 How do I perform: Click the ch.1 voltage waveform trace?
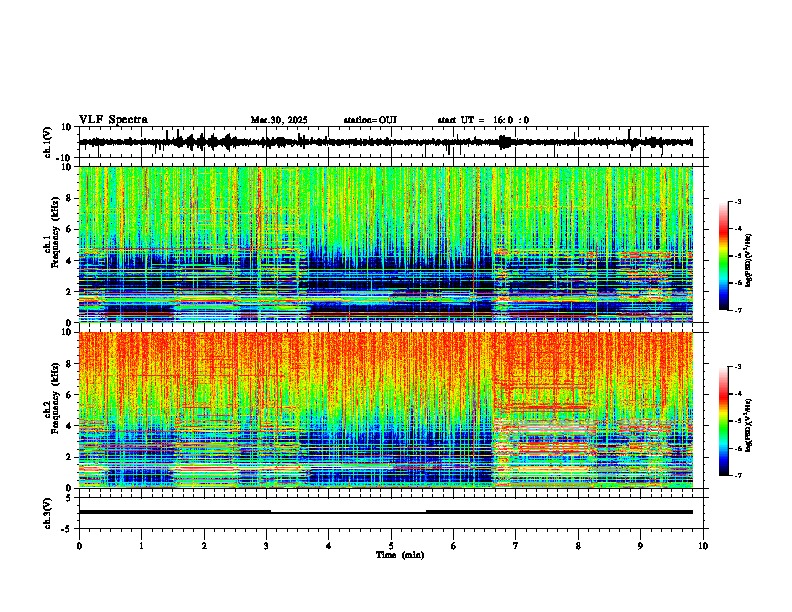(x=385, y=142)
